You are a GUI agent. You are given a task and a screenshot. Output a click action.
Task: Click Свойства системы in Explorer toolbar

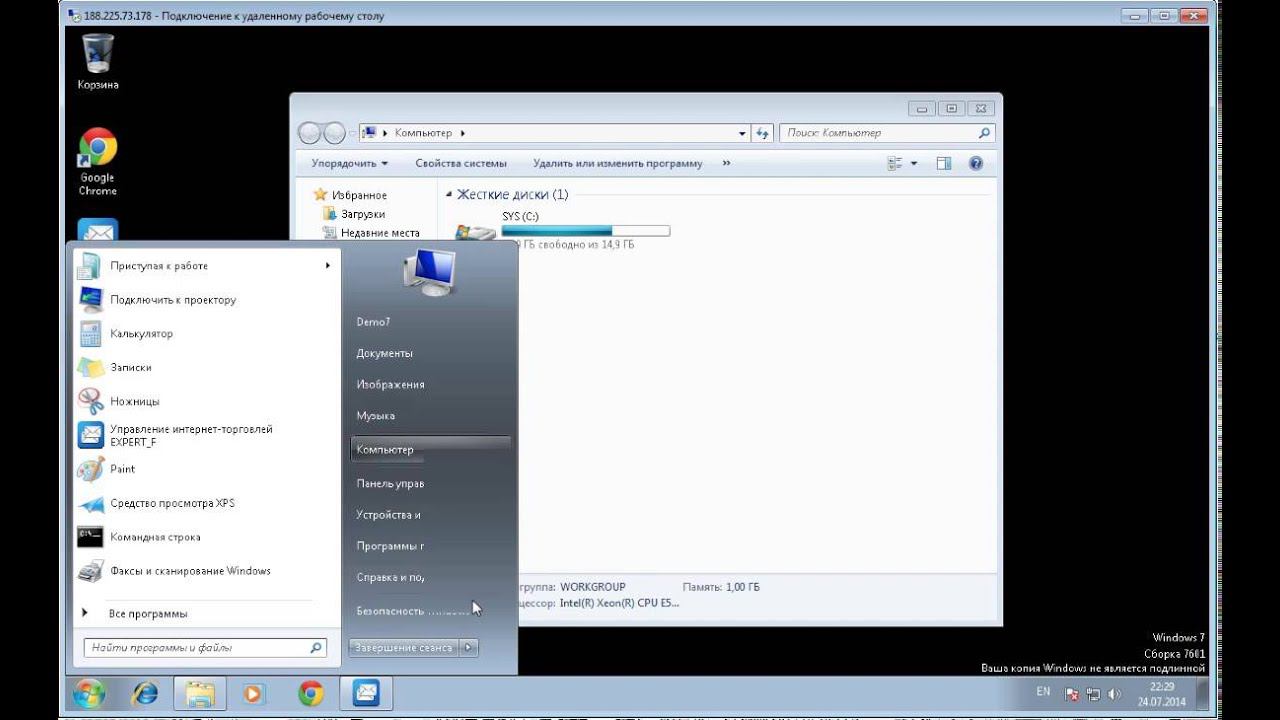(x=461, y=163)
